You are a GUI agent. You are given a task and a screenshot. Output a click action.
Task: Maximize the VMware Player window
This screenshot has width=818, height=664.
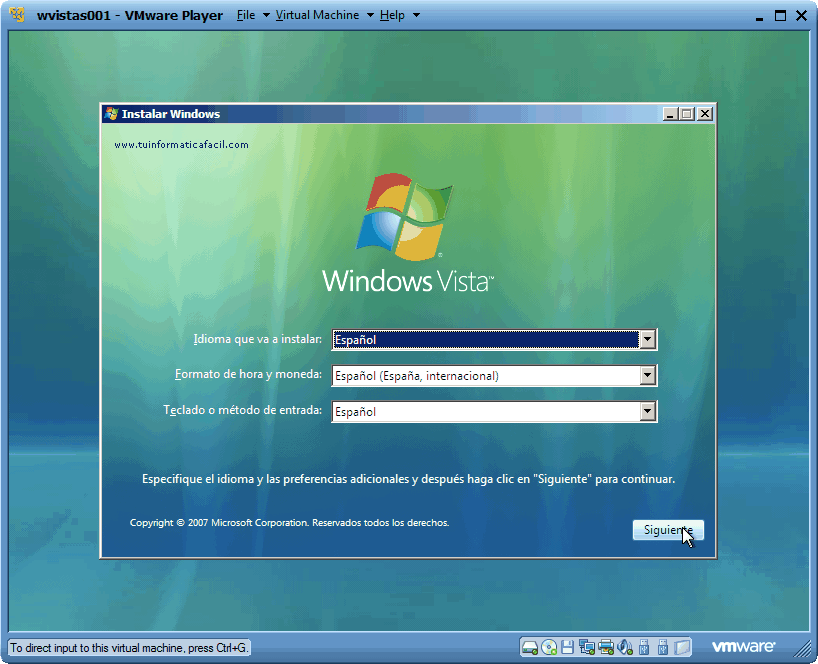pos(780,16)
